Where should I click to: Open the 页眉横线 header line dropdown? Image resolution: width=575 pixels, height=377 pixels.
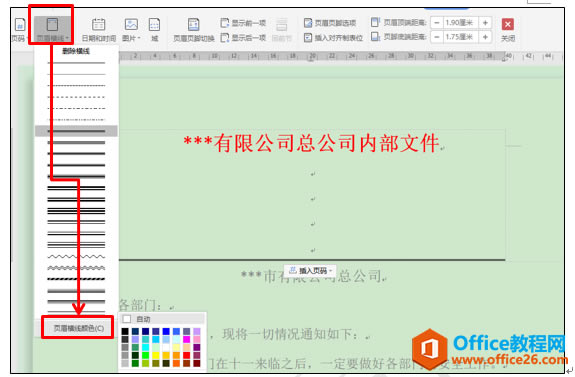coord(52,29)
